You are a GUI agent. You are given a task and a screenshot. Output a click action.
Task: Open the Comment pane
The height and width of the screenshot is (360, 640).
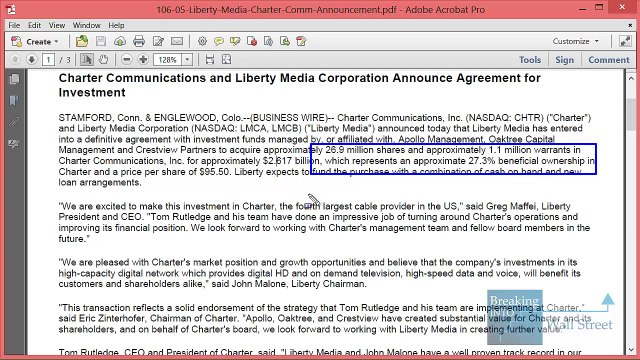609,60
